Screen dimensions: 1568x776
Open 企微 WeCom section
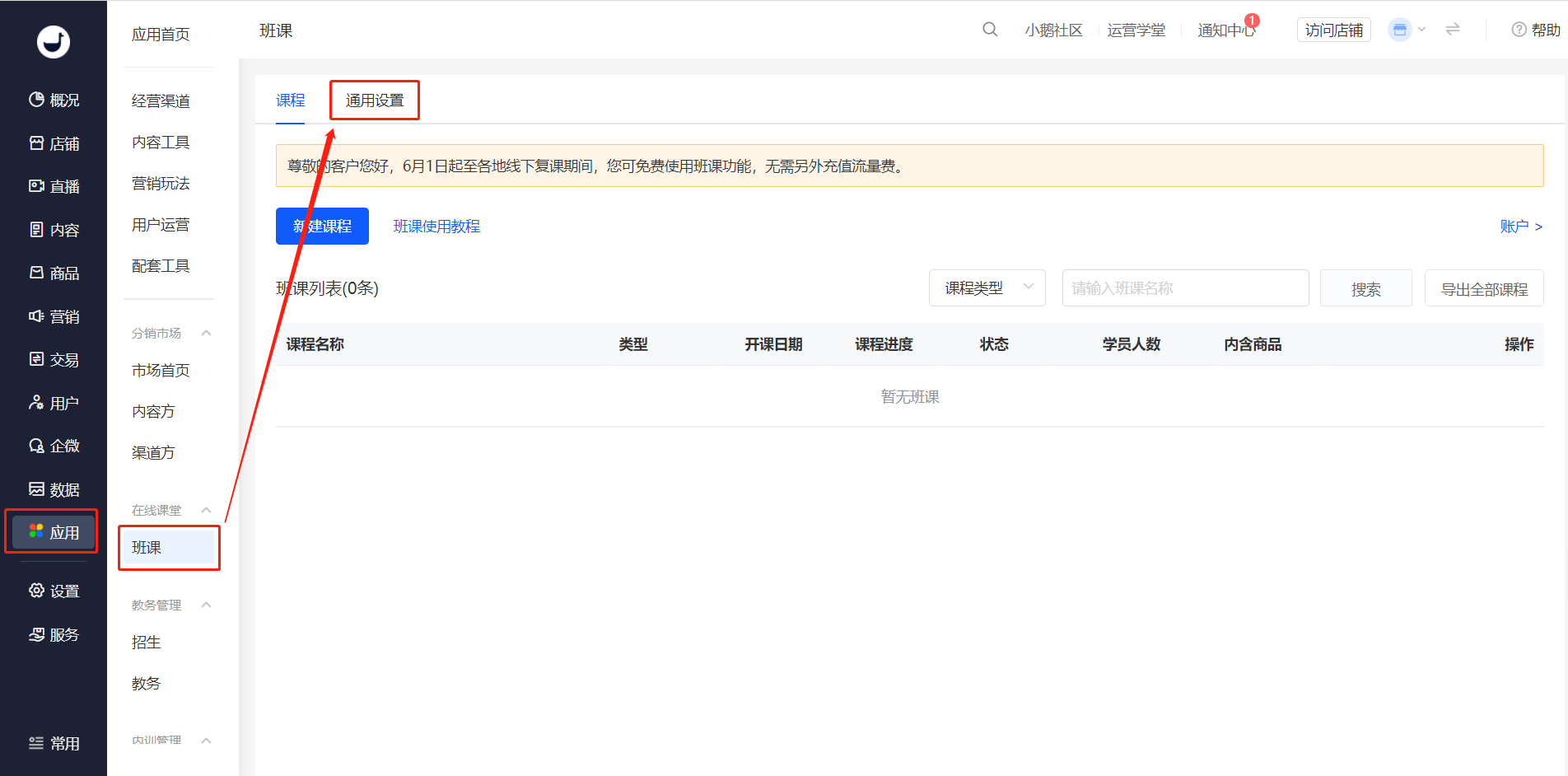pyautogui.click(x=54, y=446)
